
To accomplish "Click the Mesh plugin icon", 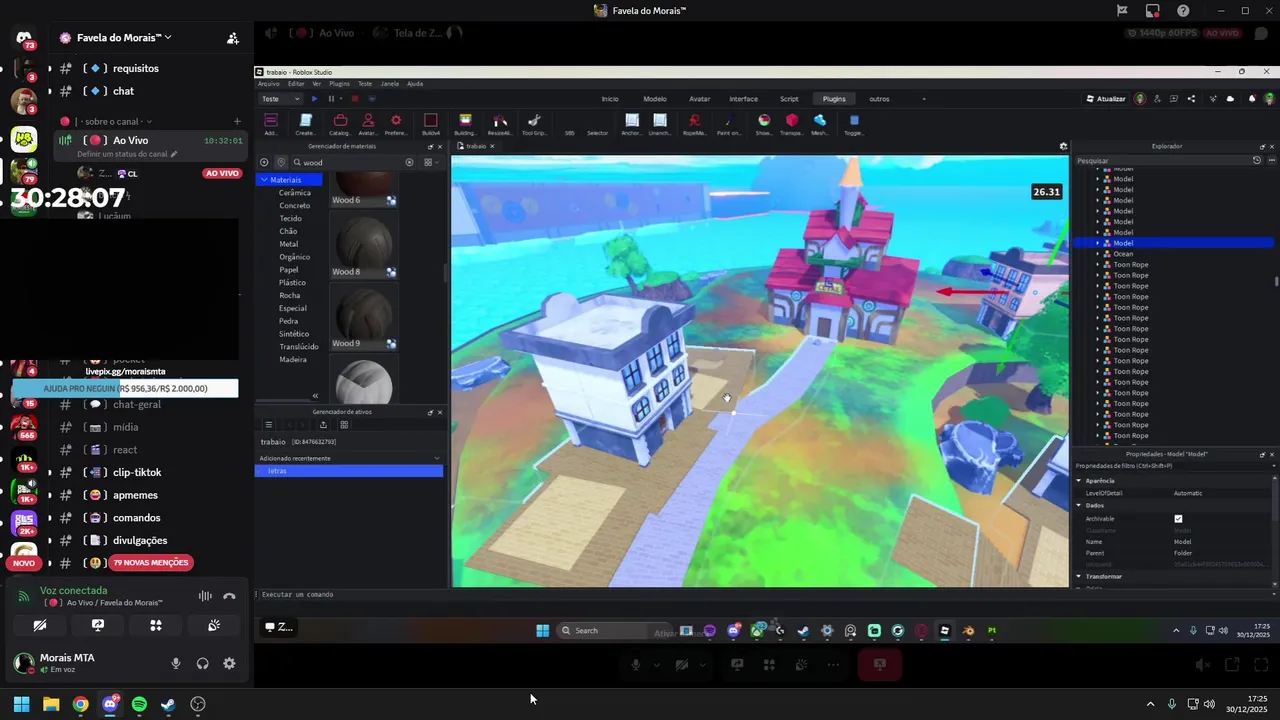I will click(x=820, y=121).
